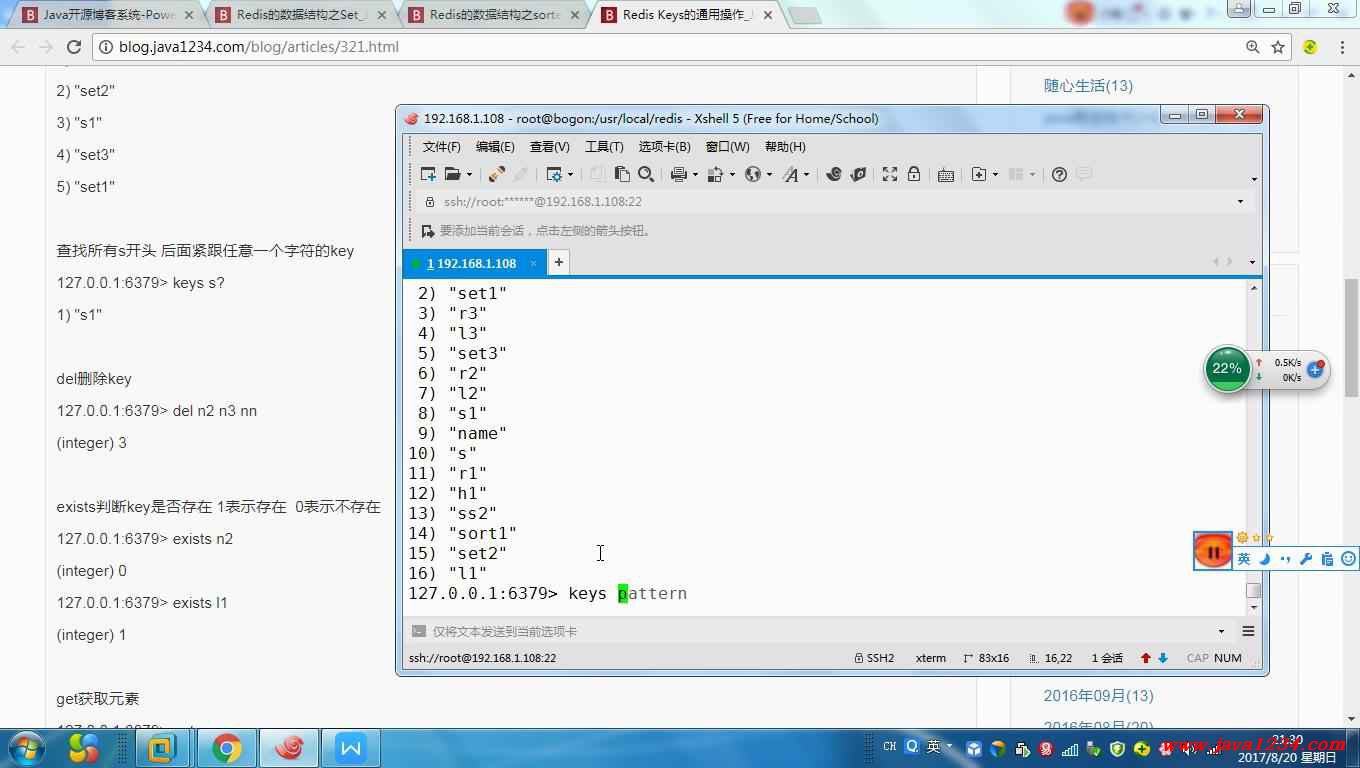The image size is (1360, 768).
Task: Click the New Session icon in Xshell toolbar
Action: pos(428,174)
